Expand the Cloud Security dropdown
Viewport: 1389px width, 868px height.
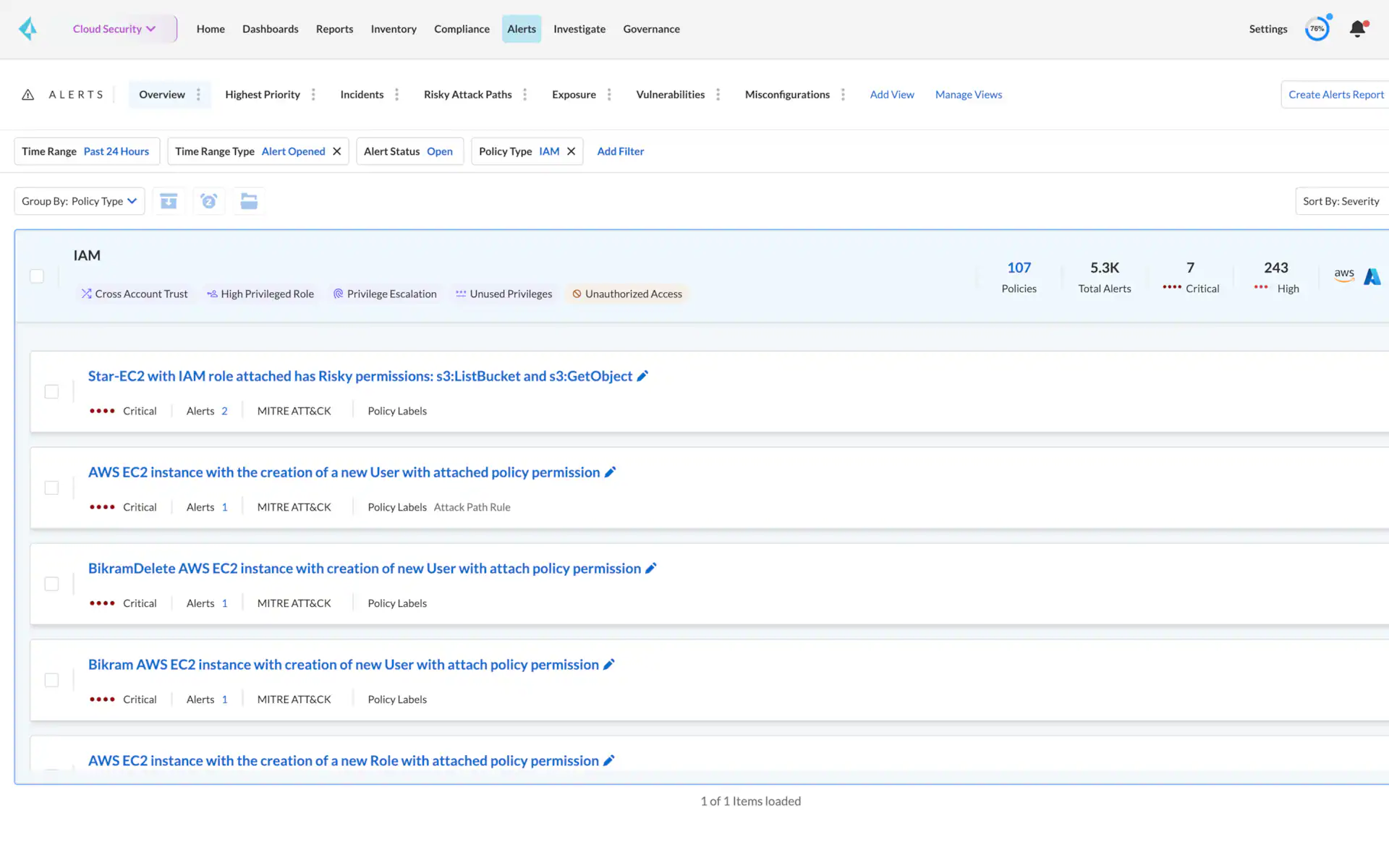click(114, 29)
